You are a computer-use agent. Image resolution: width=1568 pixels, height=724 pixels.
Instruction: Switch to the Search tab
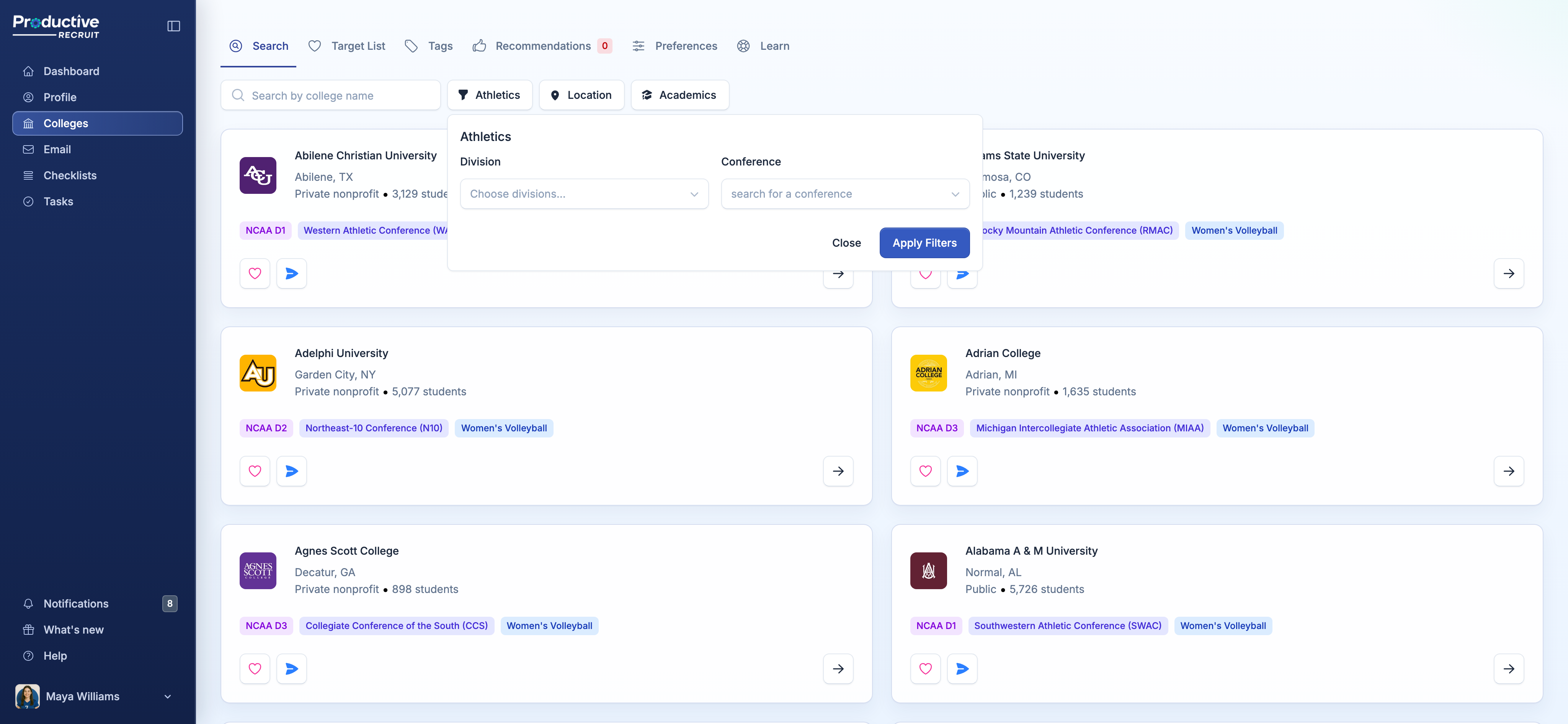259,46
